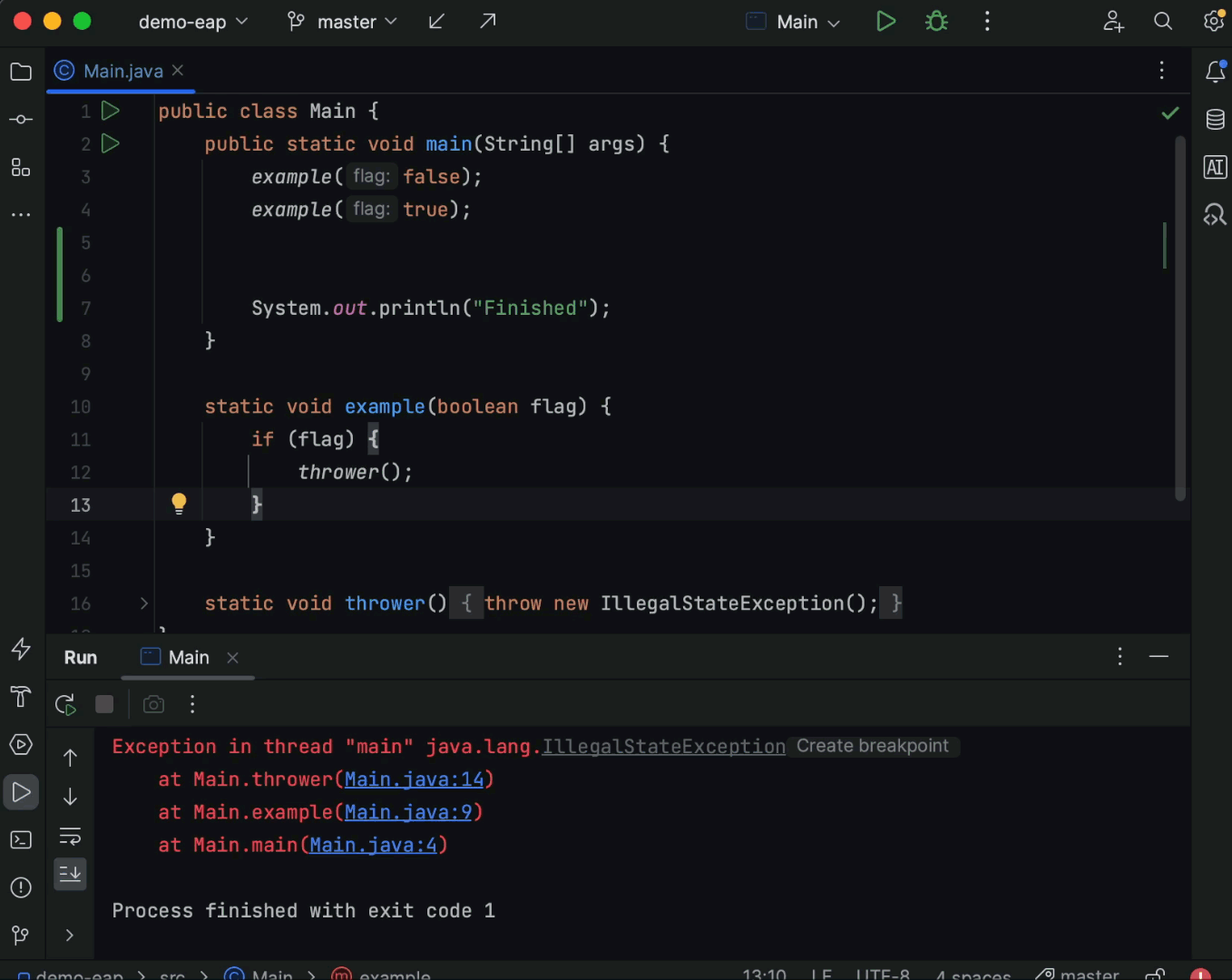This screenshot has width=1232, height=980.
Task: Click the Stop process button
Action: click(104, 704)
